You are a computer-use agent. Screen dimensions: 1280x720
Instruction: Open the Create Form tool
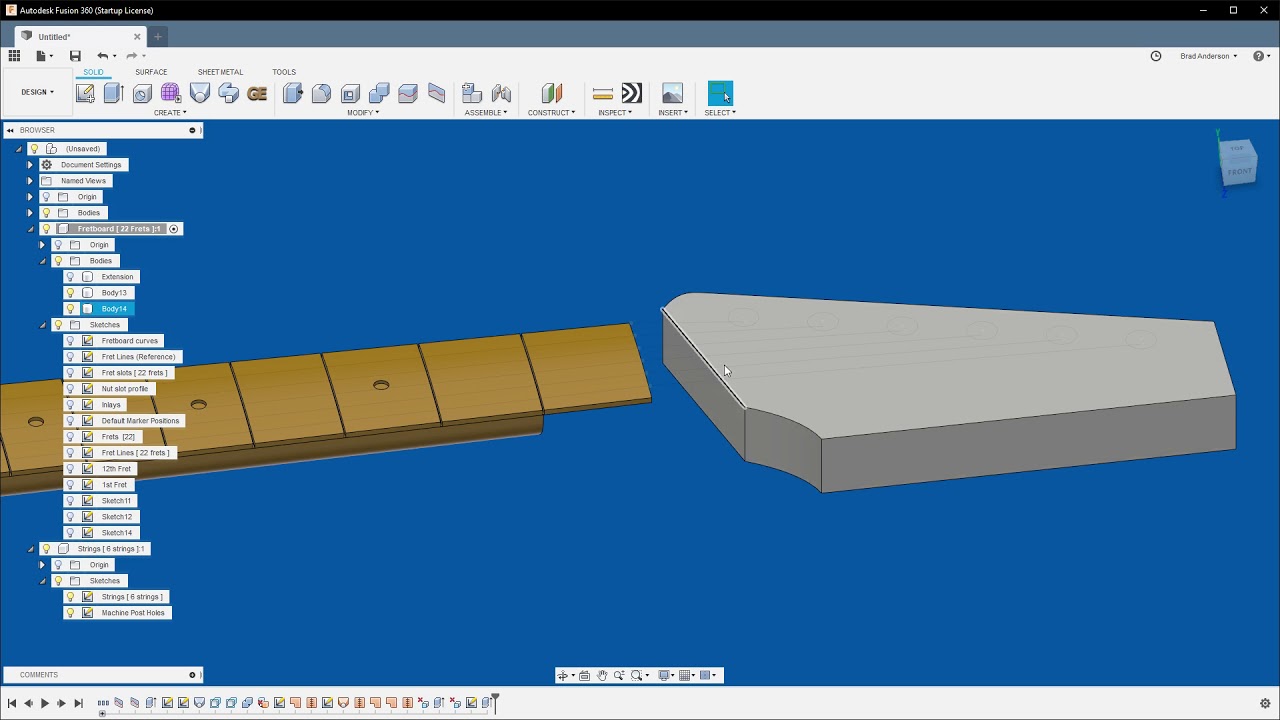pos(170,93)
